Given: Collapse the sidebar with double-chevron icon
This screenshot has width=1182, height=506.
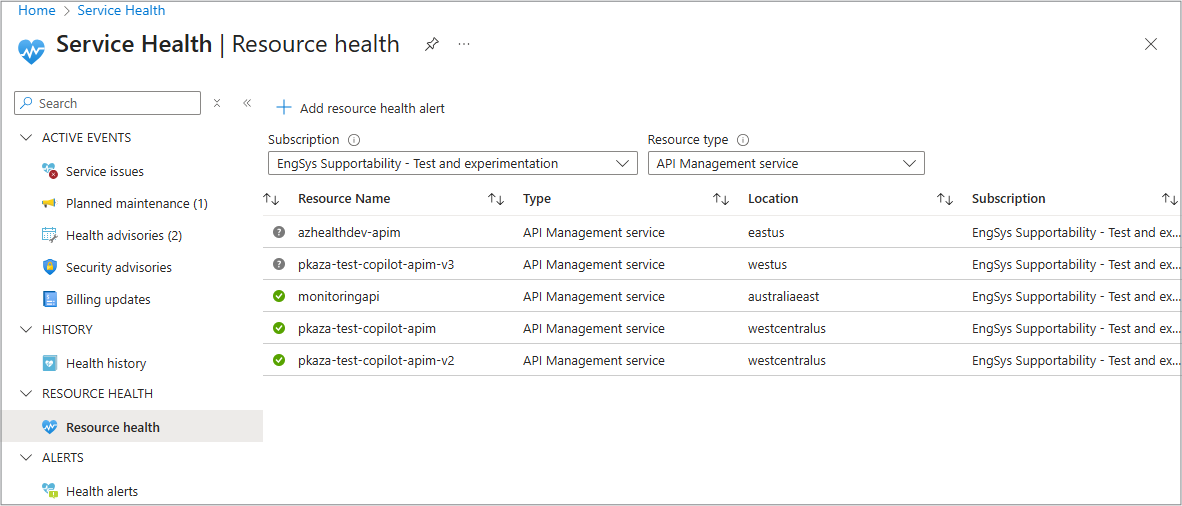Looking at the screenshot, I should coord(247,103).
